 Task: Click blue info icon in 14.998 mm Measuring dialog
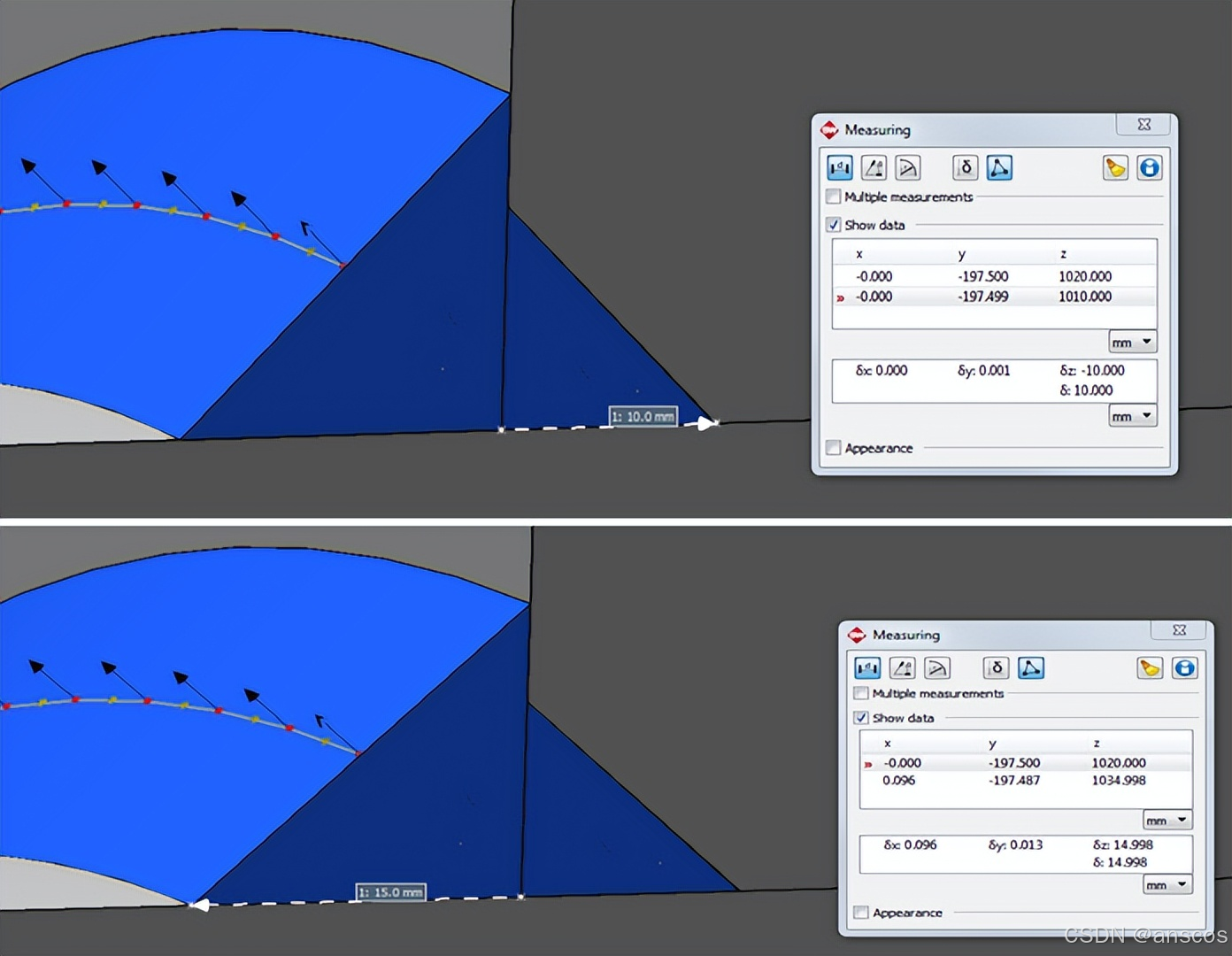pos(1184,667)
